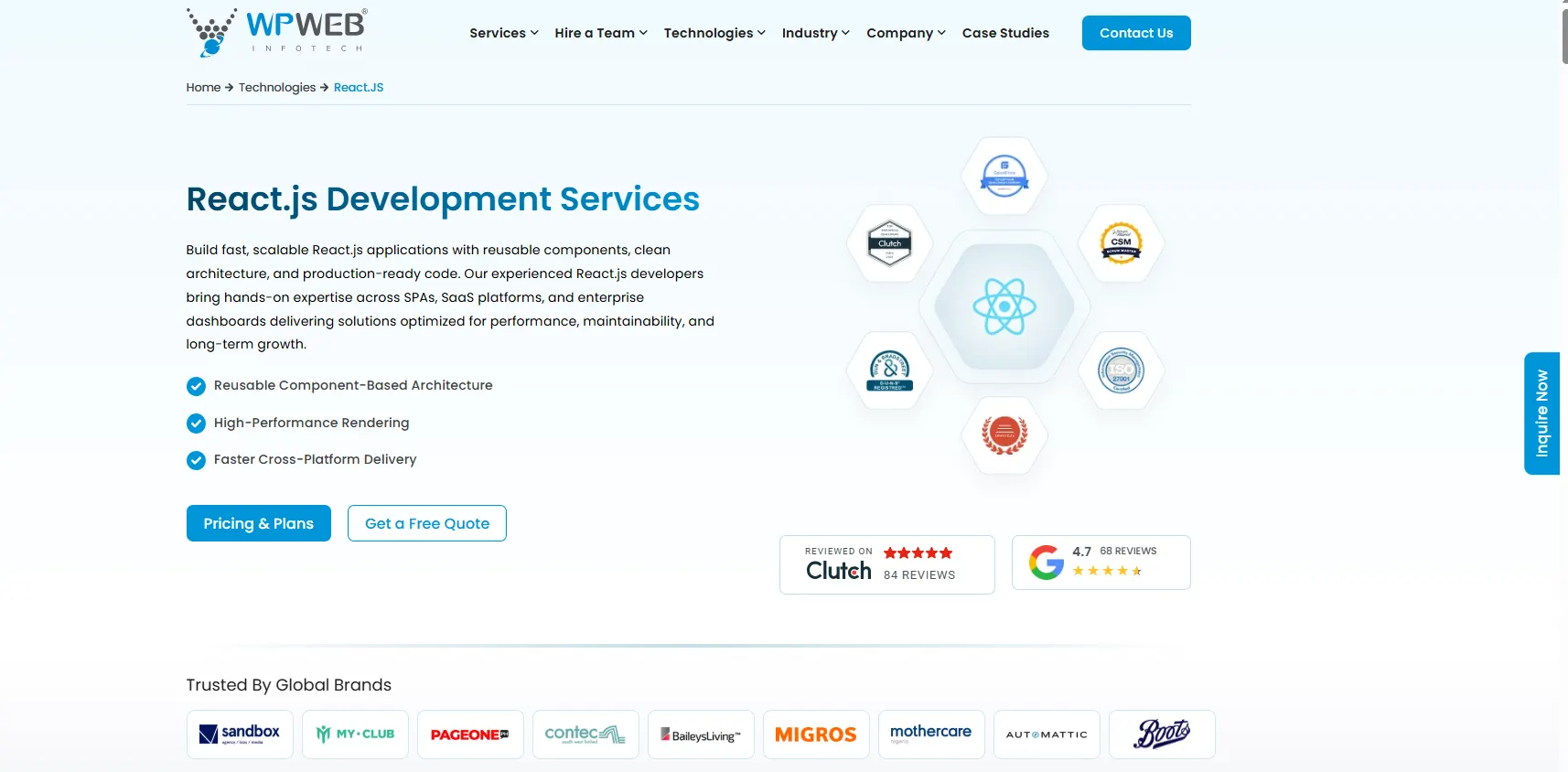Click the Pricing & Plans button
Viewport: 1568px width, 772px height.
259,523
